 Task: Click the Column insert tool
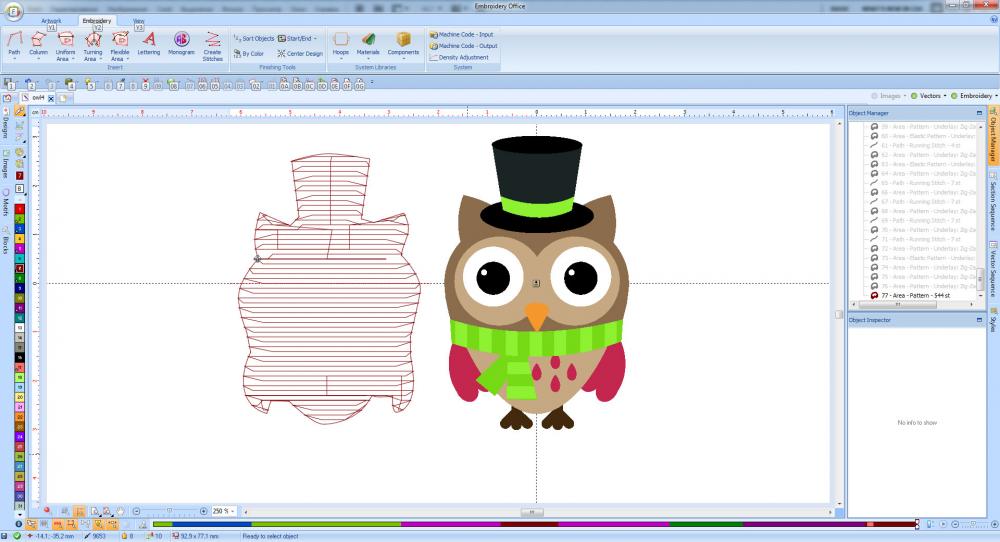39,43
